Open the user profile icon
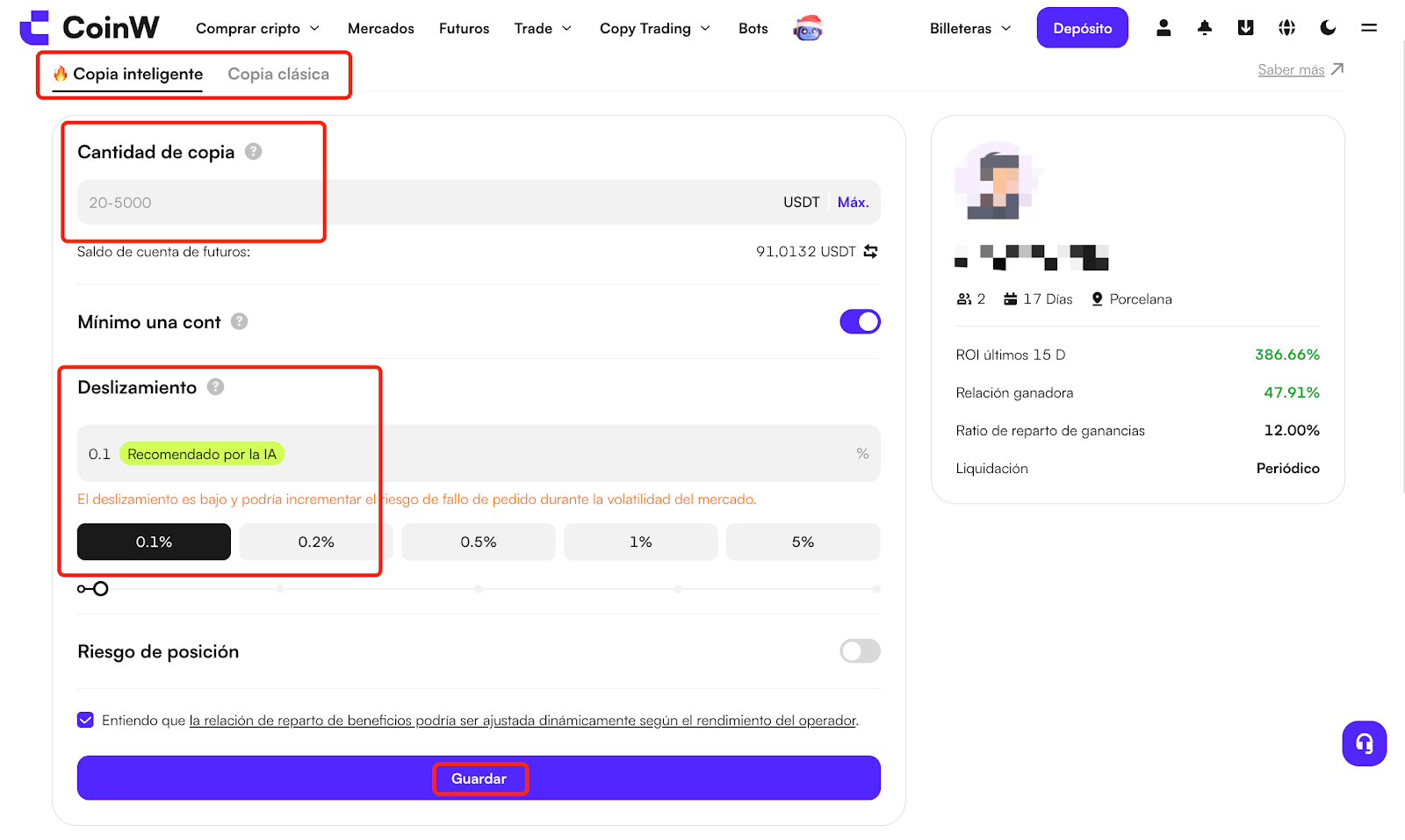The width and height of the screenshot is (1405, 840). click(1164, 28)
